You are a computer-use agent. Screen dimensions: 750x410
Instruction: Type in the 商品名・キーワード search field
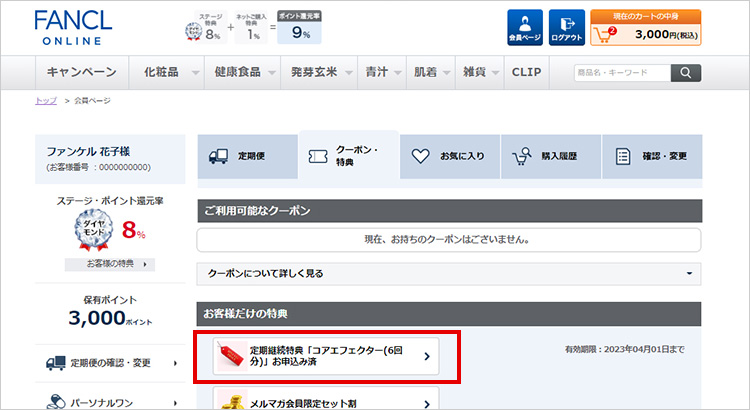pyautogui.click(x=622, y=73)
